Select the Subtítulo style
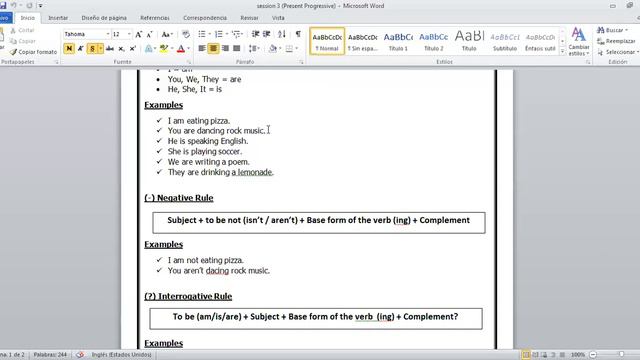640x360 pixels. point(504,41)
